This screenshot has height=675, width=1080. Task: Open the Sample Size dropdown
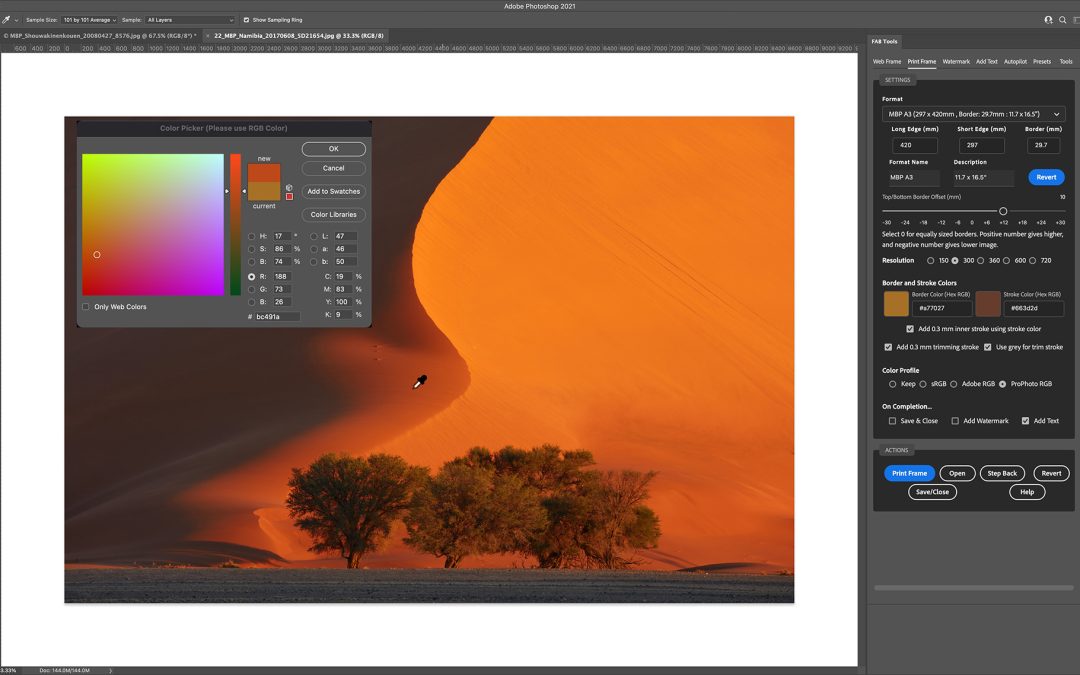(89, 19)
